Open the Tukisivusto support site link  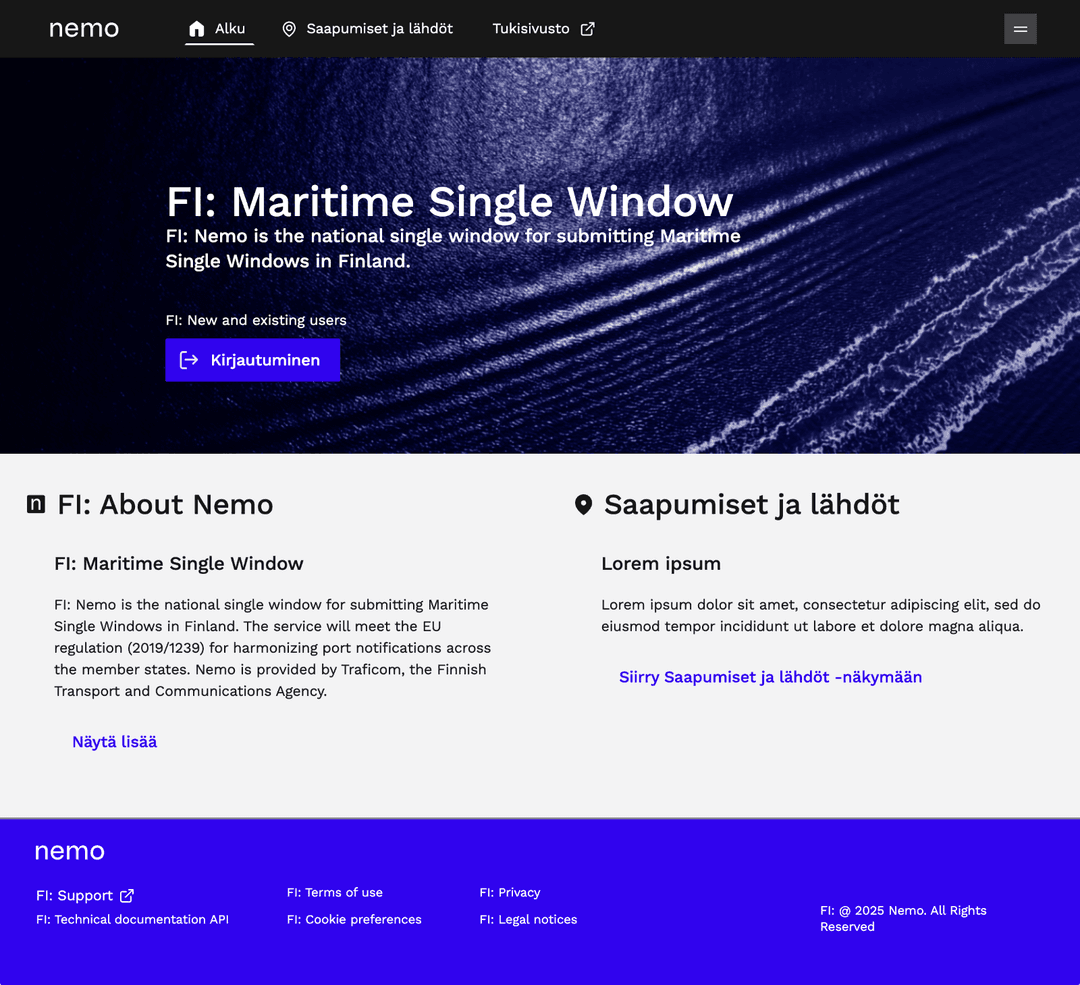[531, 29]
